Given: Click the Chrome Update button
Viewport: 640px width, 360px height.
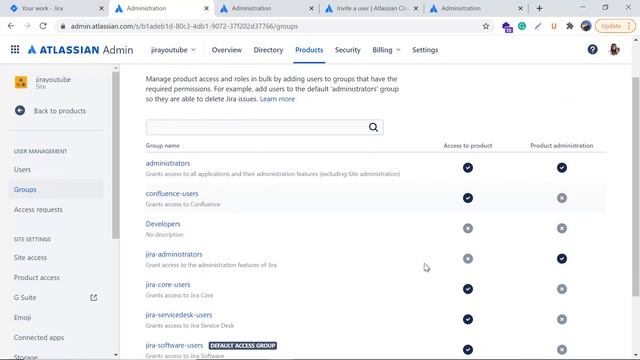Looking at the screenshot, I should pyautogui.click(x=615, y=26).
